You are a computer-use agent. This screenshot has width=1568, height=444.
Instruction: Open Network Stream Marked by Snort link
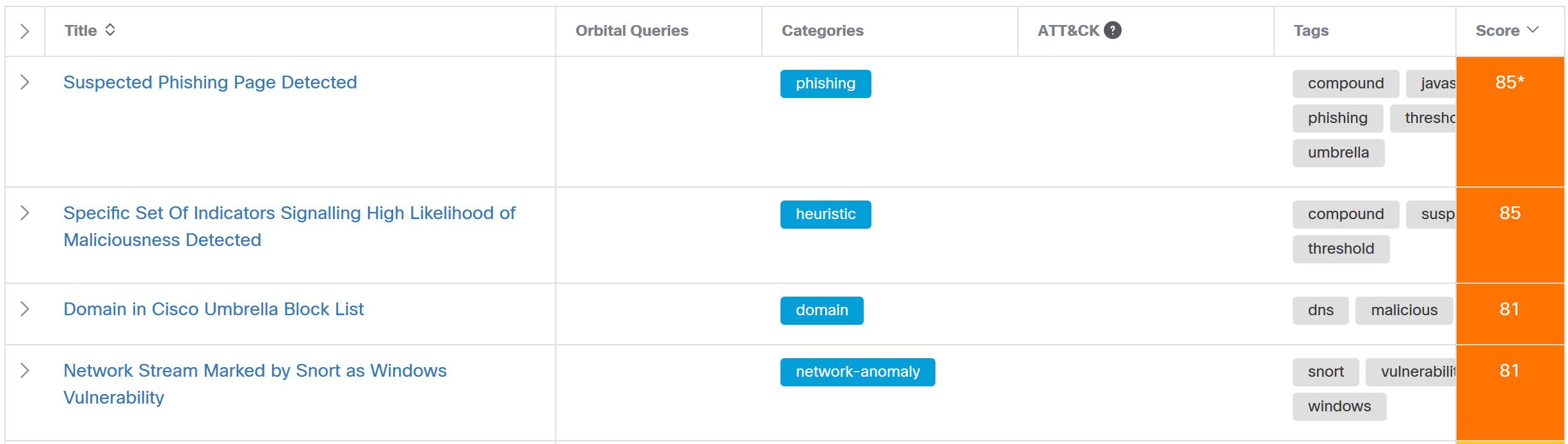tap(255, 371)
